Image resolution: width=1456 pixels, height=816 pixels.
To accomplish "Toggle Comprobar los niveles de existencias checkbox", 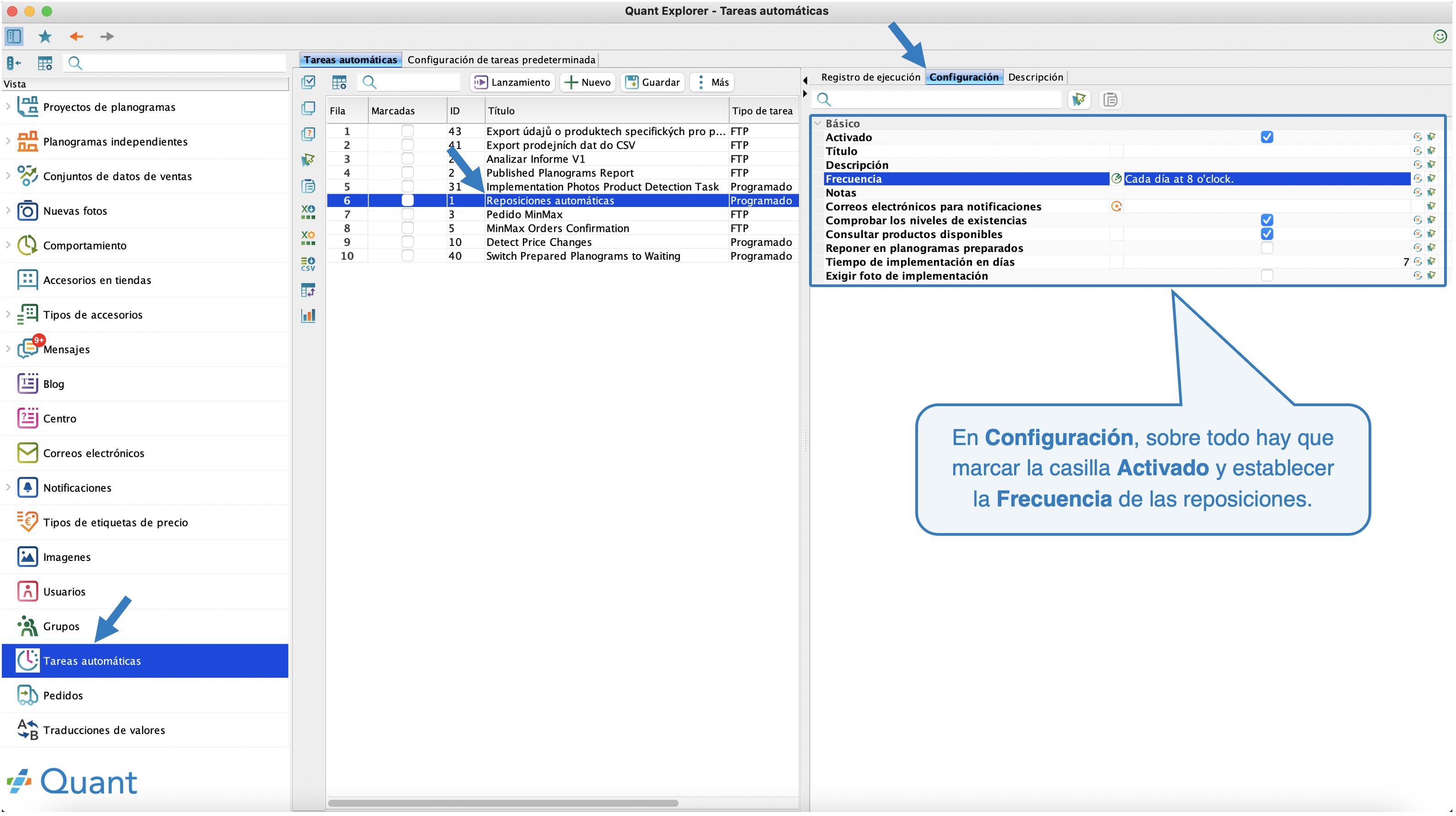I will click(x=1266, y=220).
